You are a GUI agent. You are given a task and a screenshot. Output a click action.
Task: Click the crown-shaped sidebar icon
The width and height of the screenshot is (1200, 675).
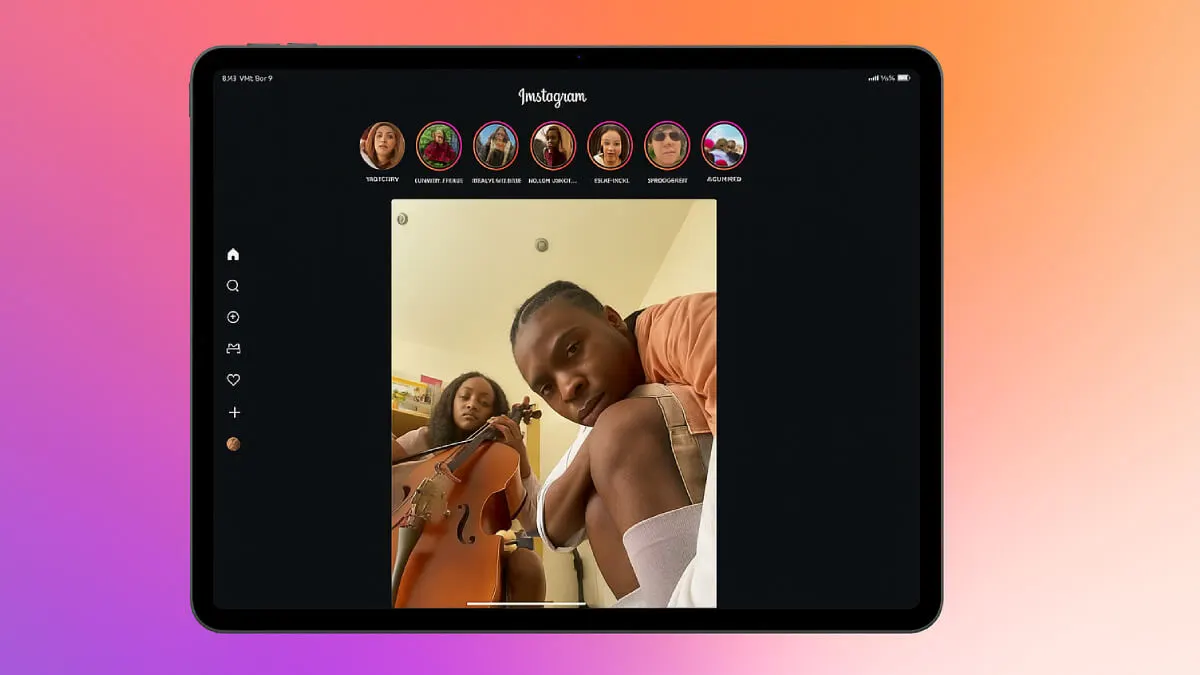coord(233,349)
